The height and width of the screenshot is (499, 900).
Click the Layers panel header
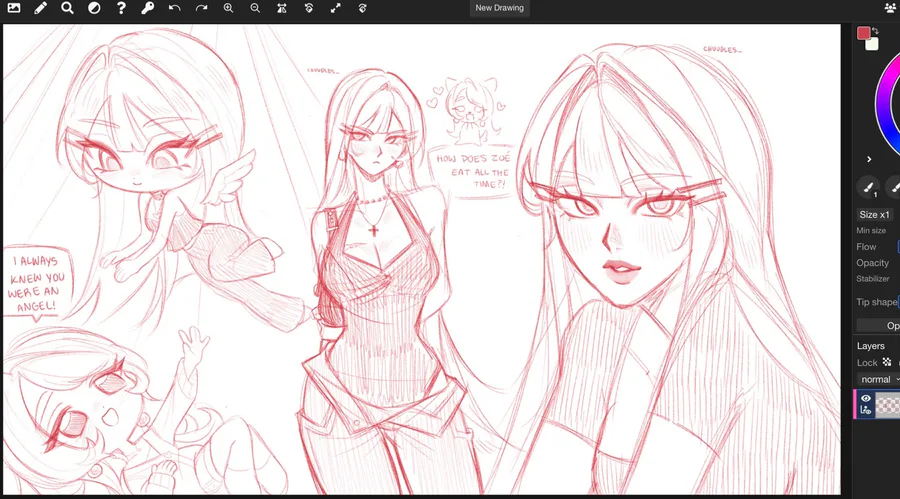coord(870,346)
